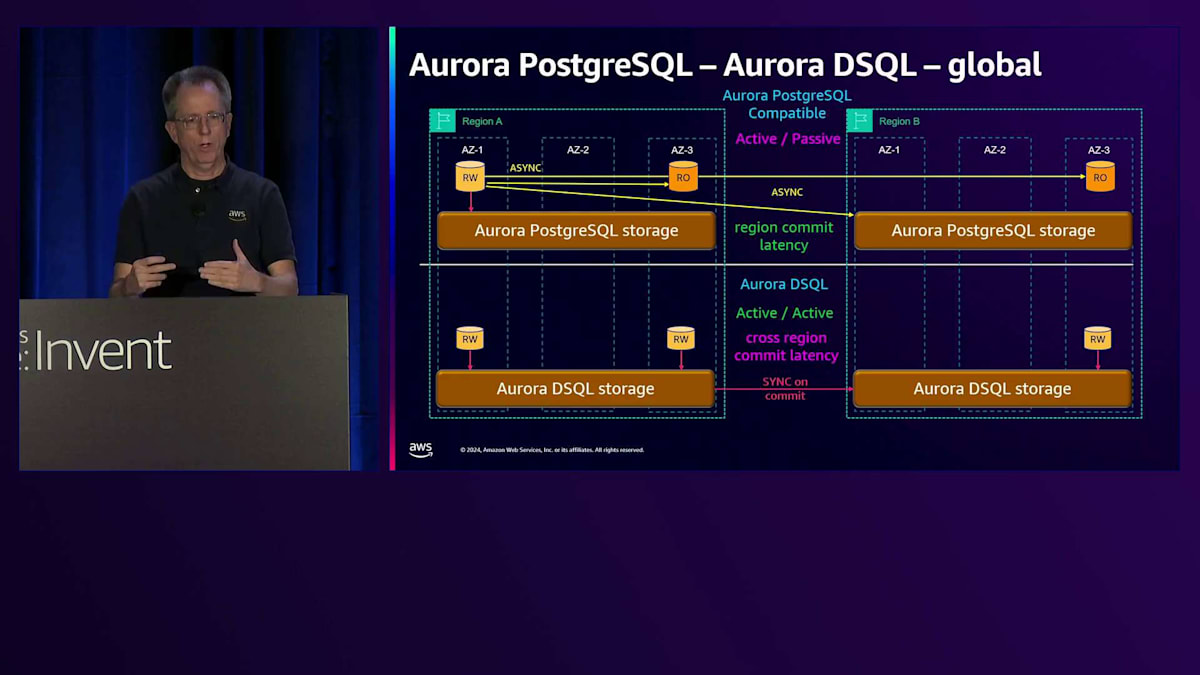
Task: Click the blue 'Aurora DSQL' heading
Action: (x=784, y=284)
